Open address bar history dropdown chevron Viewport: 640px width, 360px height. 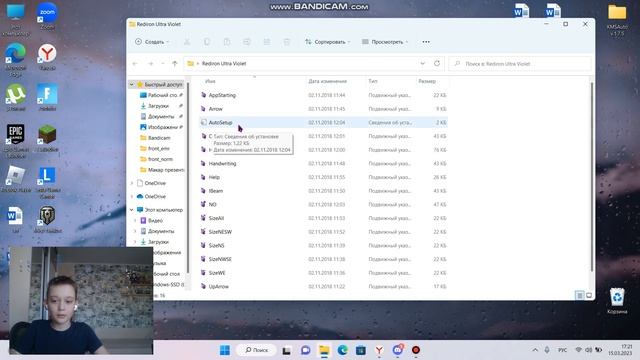click(x=422, y=64)
